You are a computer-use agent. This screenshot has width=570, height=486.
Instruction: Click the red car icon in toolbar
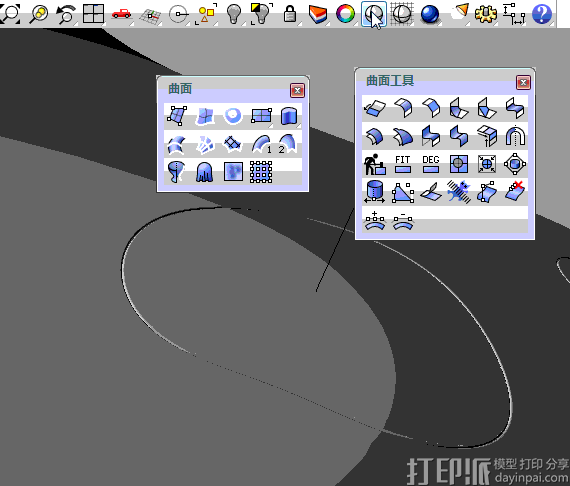coord(121,14)
